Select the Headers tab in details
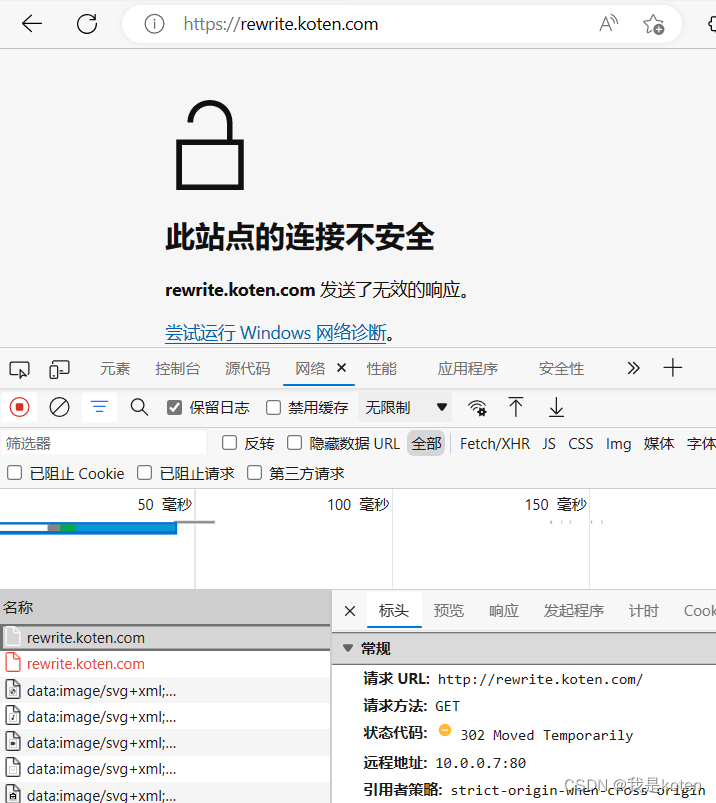The image size is (716, 803). 394,610
